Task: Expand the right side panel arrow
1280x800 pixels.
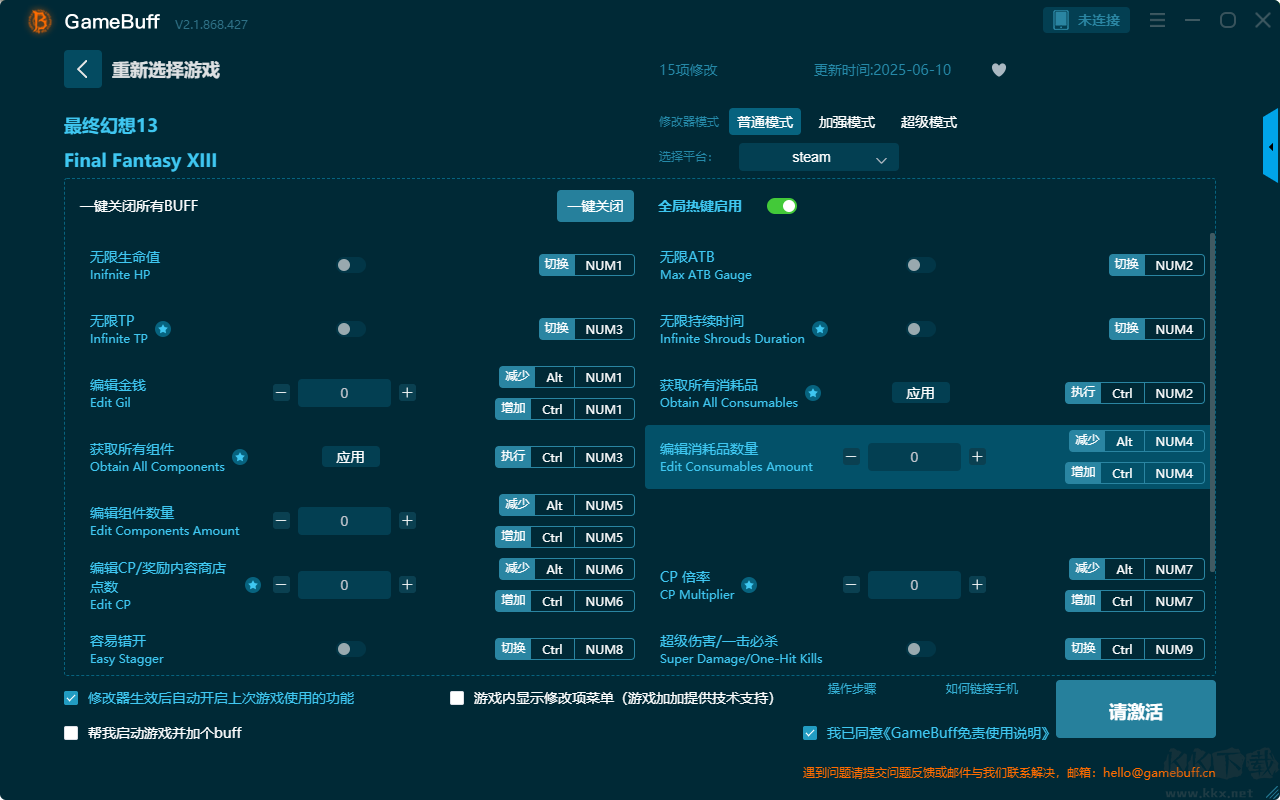Action: (1271, 147)
